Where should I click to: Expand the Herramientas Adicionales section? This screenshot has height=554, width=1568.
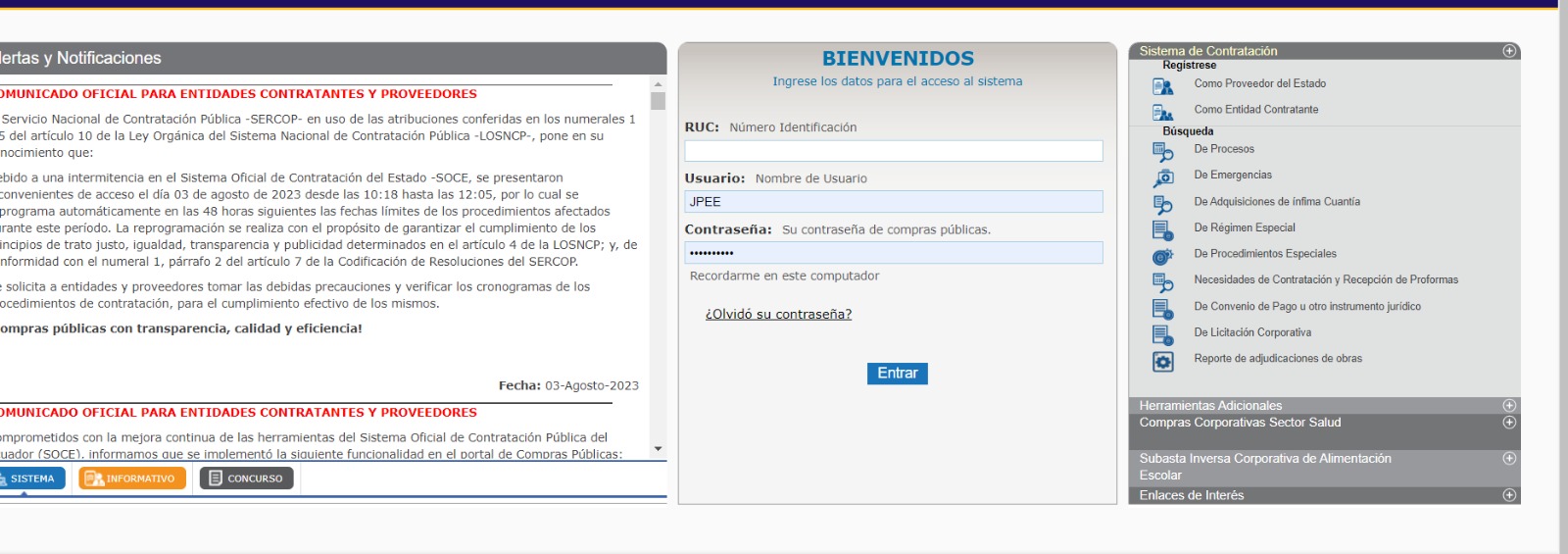coord(1509,405)
